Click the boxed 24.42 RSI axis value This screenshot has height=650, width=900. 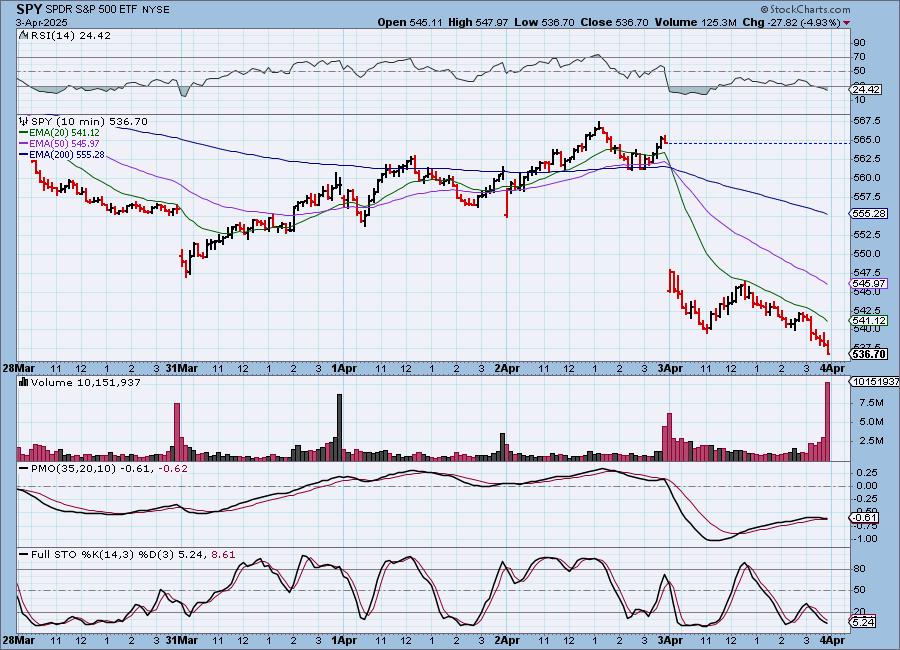tap(867, 90)
